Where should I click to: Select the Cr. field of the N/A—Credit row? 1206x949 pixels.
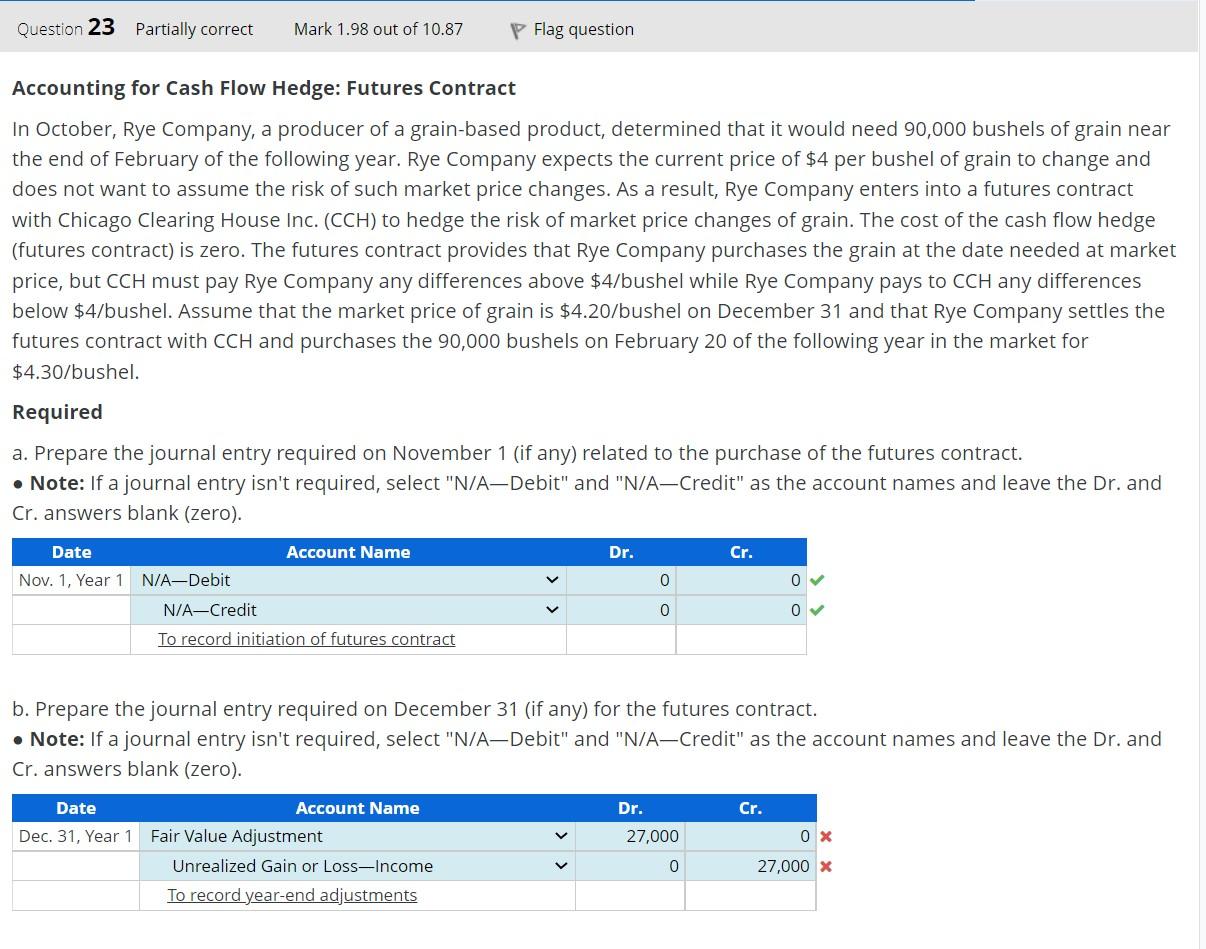742,609
